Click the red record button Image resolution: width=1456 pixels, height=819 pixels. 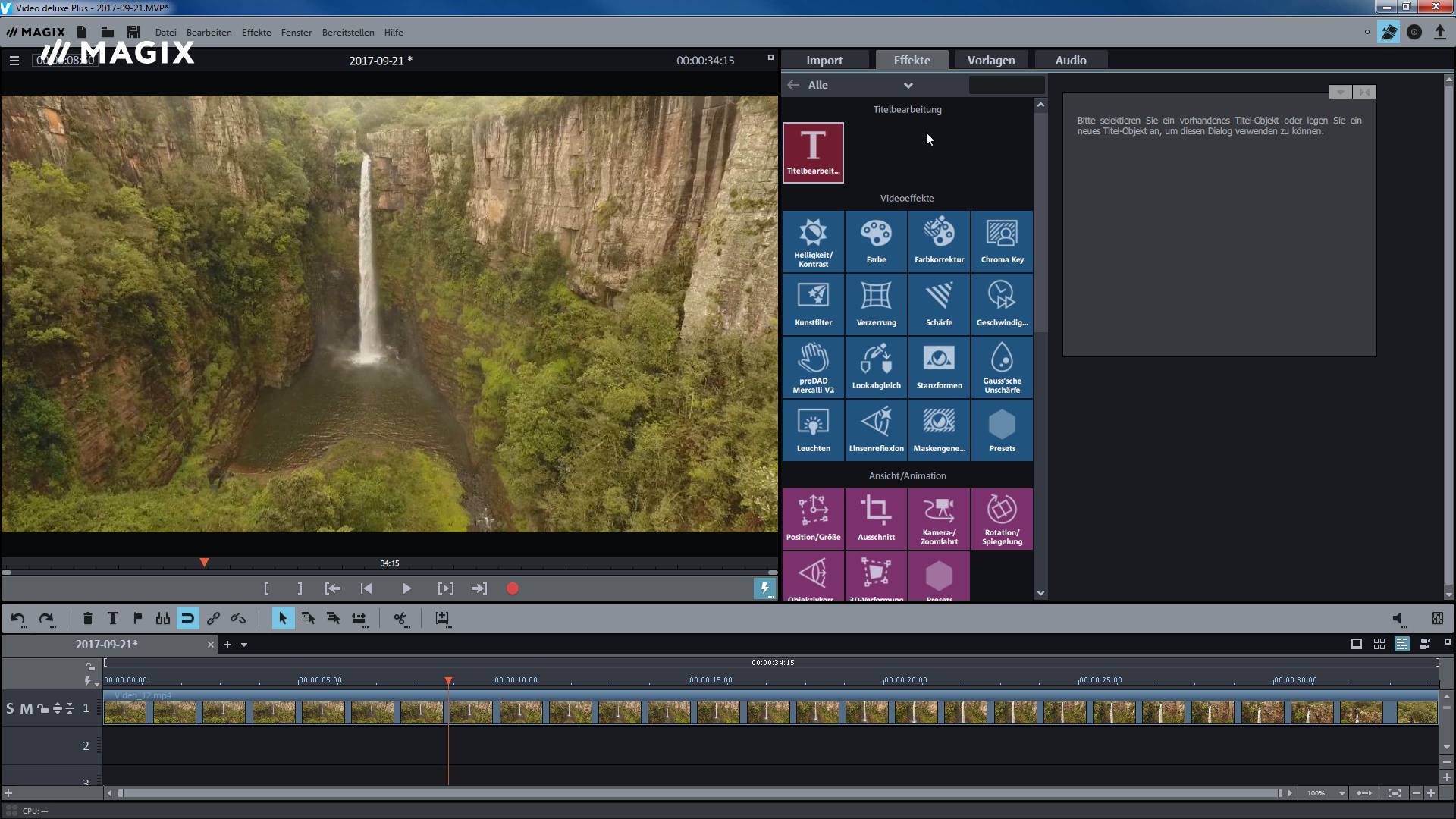point(513,588)
